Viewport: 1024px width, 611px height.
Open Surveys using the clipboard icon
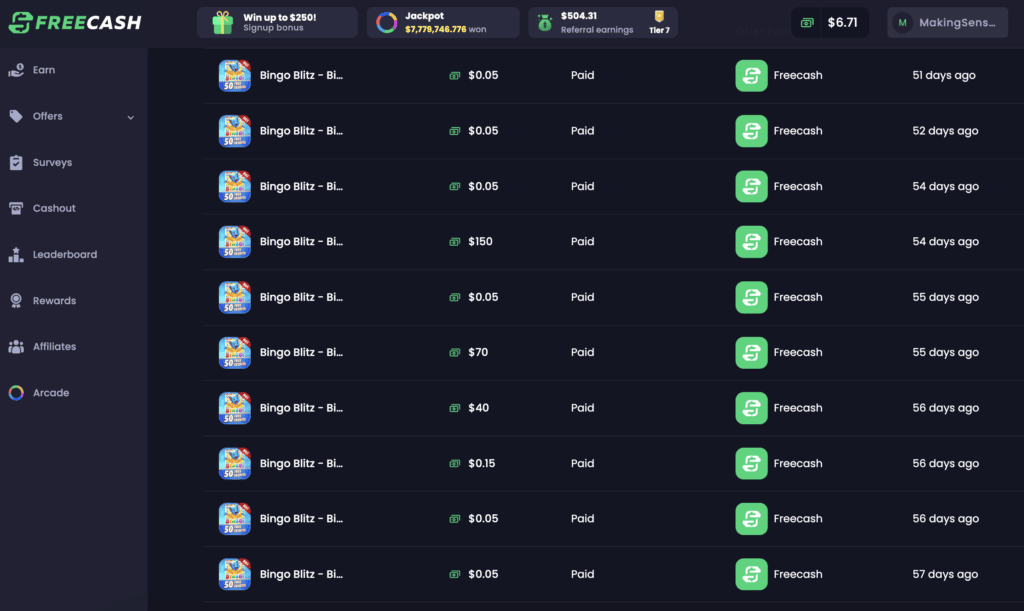coord(15,162)
